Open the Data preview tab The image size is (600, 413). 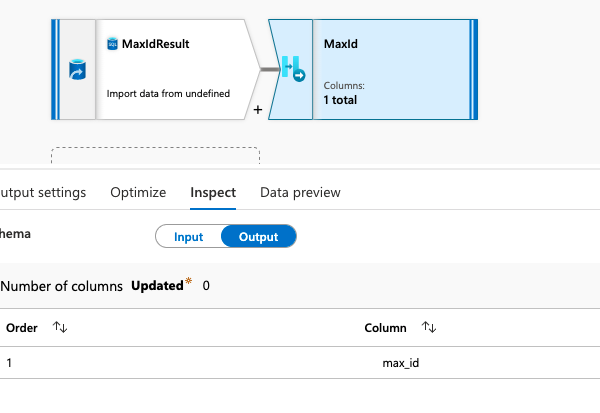[x=300, y=192]
